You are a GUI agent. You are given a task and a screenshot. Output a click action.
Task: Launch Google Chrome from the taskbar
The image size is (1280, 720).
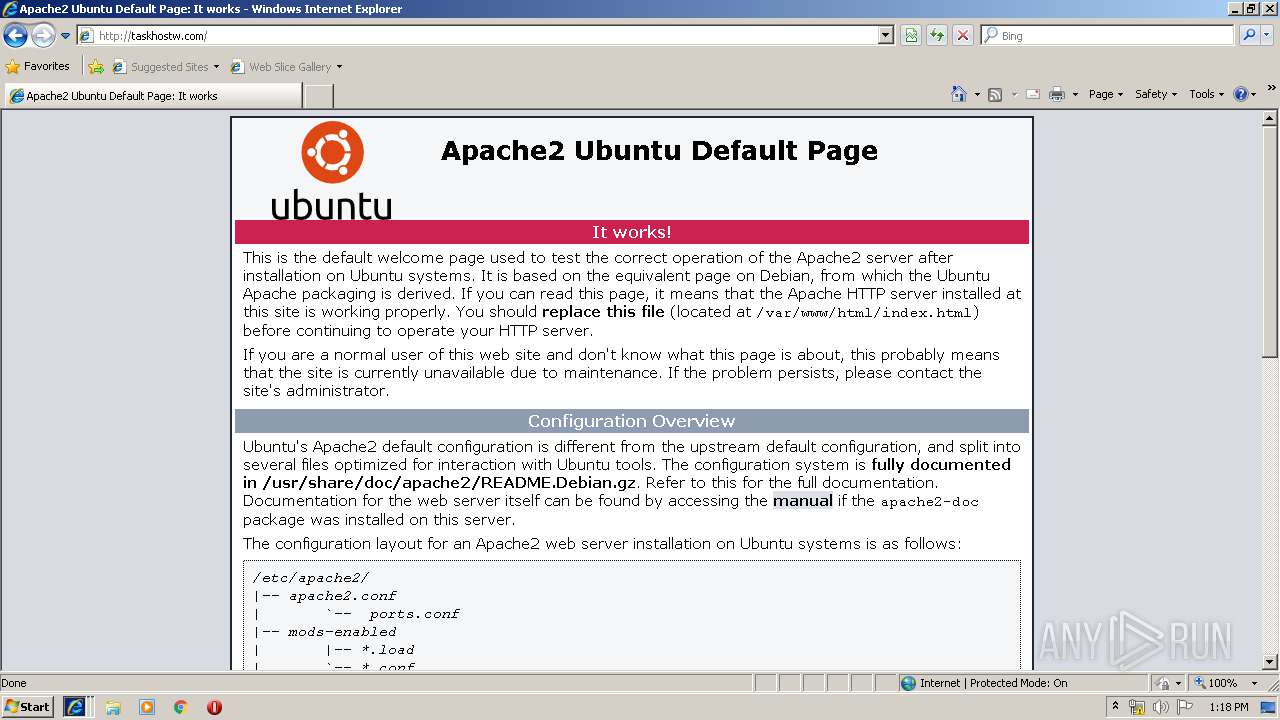tap(181, 707)
